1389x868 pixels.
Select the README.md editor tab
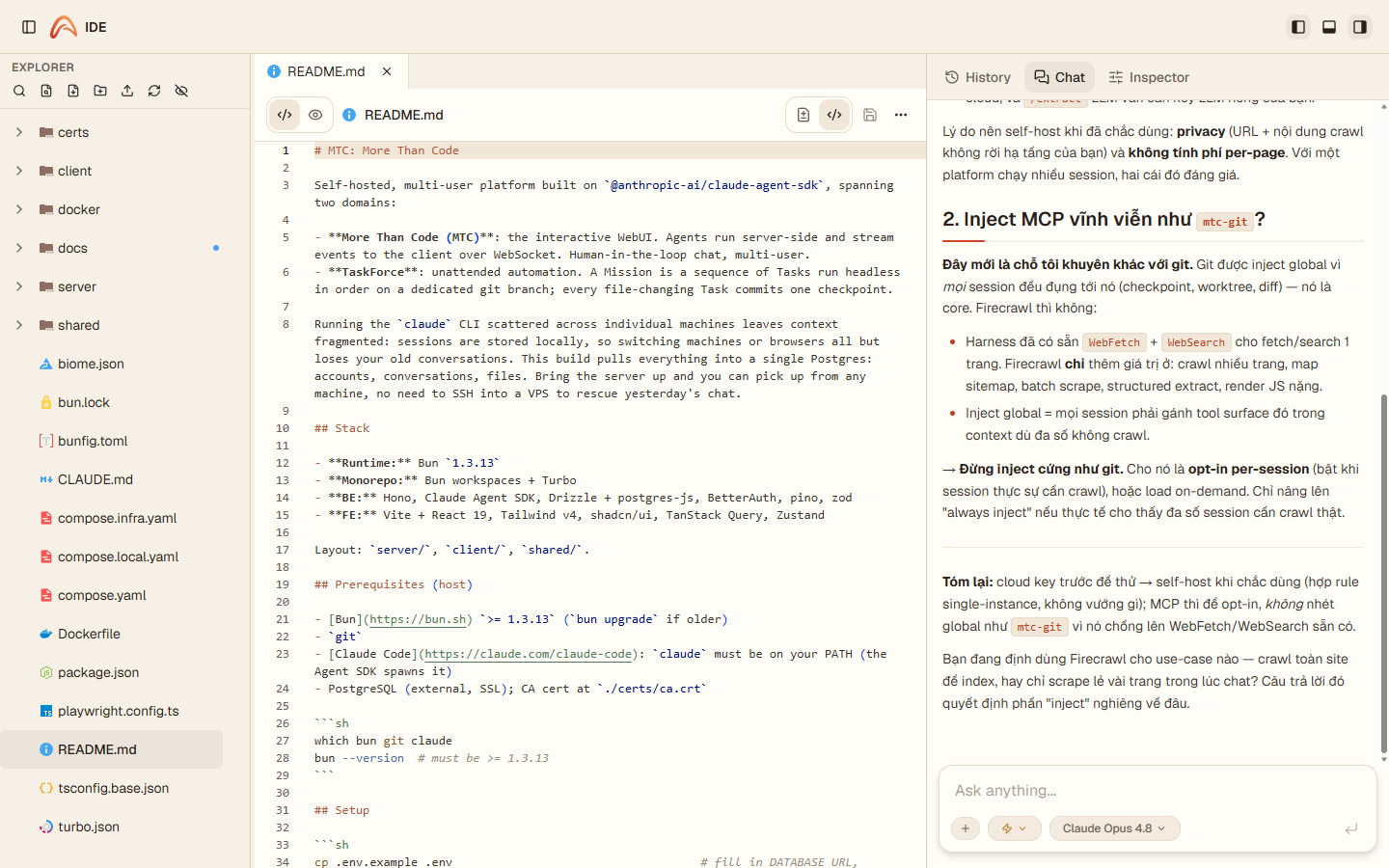click(331, 71)
